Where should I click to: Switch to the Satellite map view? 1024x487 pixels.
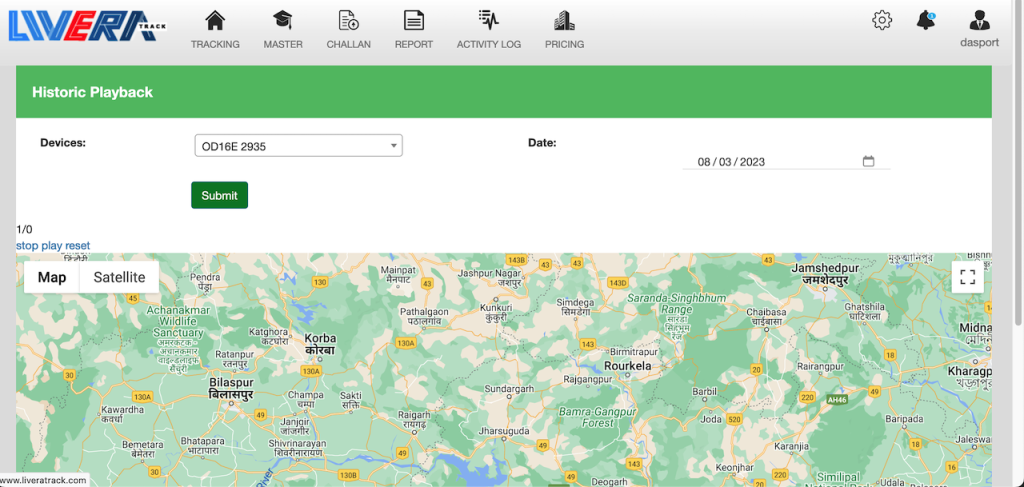(x=119, y=277)
